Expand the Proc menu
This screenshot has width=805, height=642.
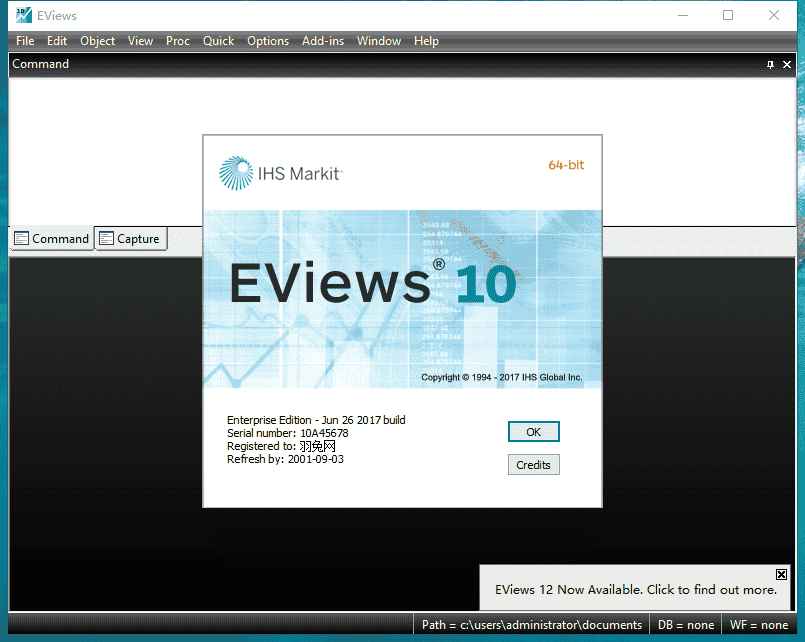(178, 41)
